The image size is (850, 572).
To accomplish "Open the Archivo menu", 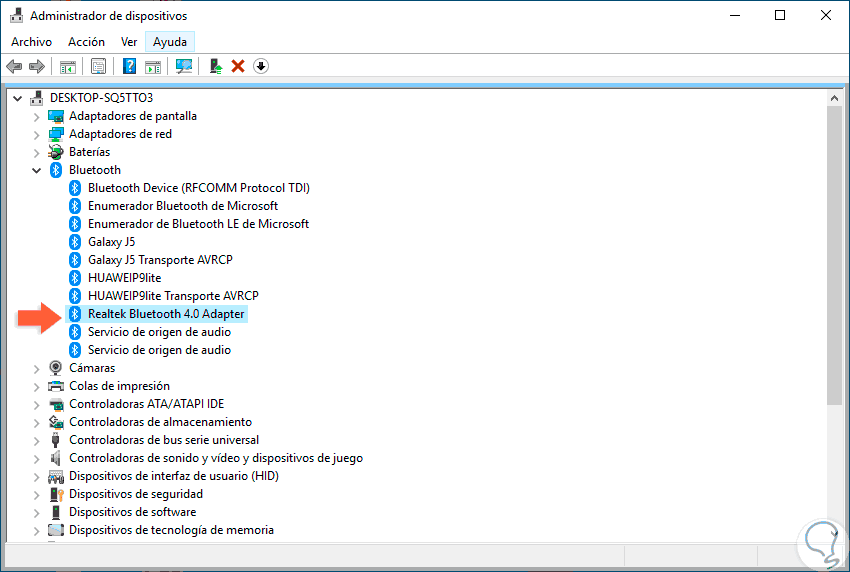I will click(31, 42).
